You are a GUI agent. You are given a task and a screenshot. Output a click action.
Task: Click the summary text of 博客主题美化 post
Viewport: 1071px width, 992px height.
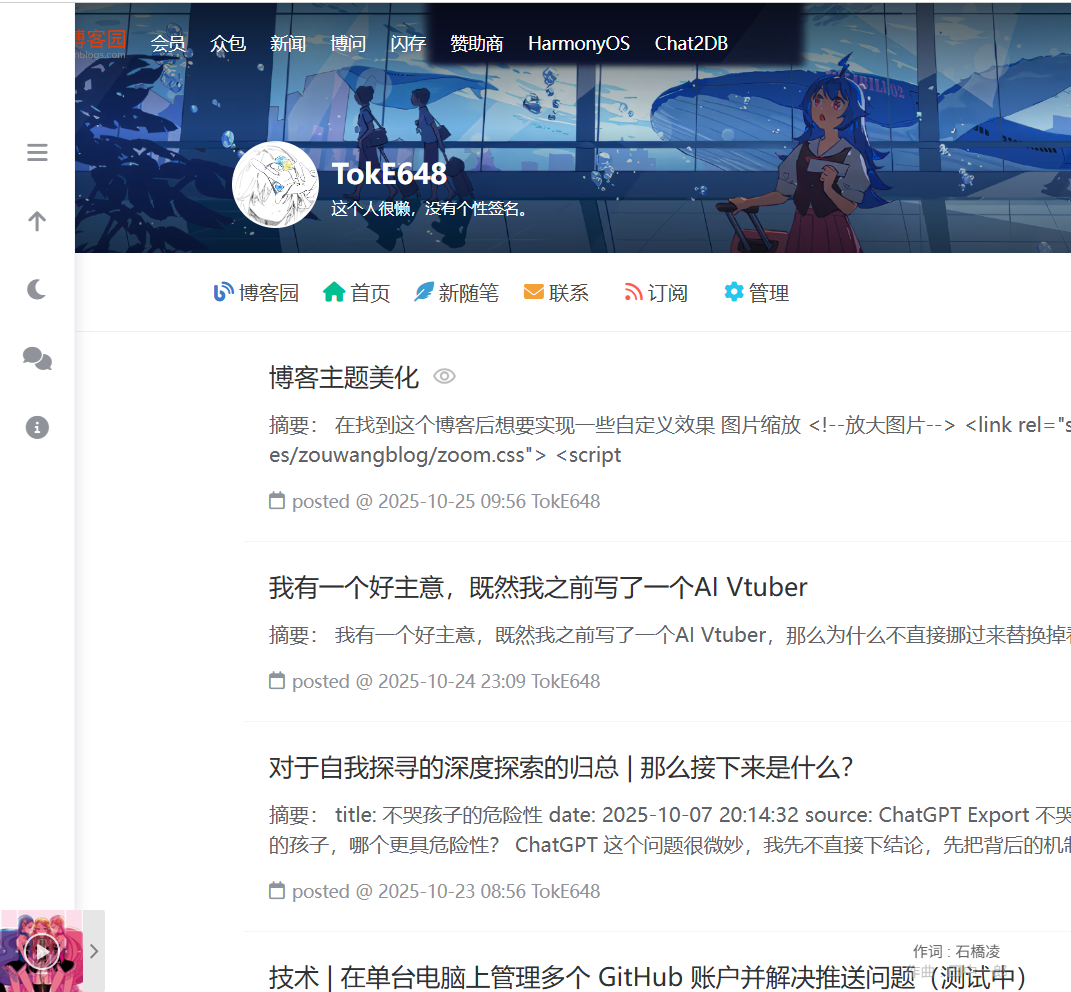tap(670, 440)
